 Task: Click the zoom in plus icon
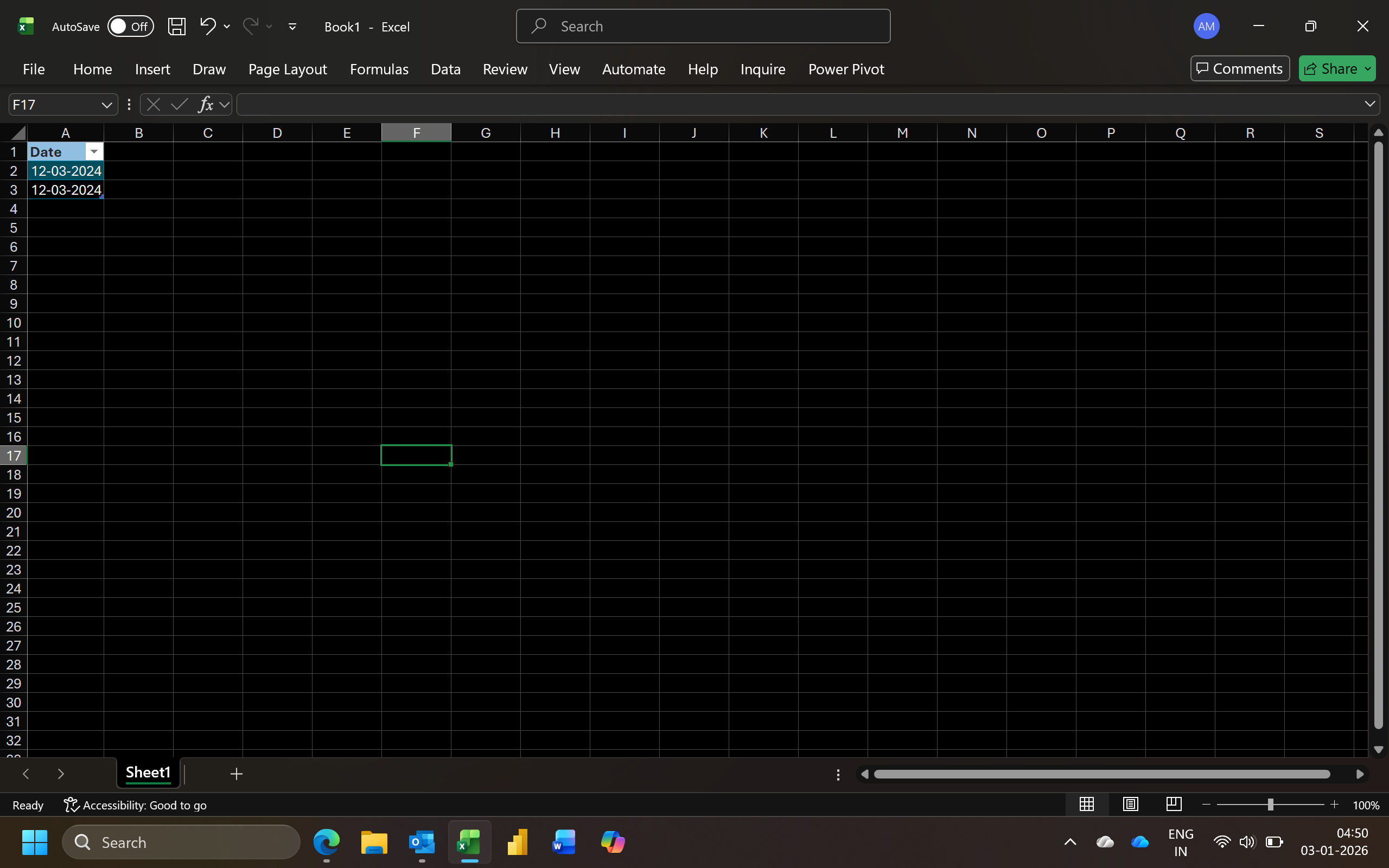[1335, 805]
